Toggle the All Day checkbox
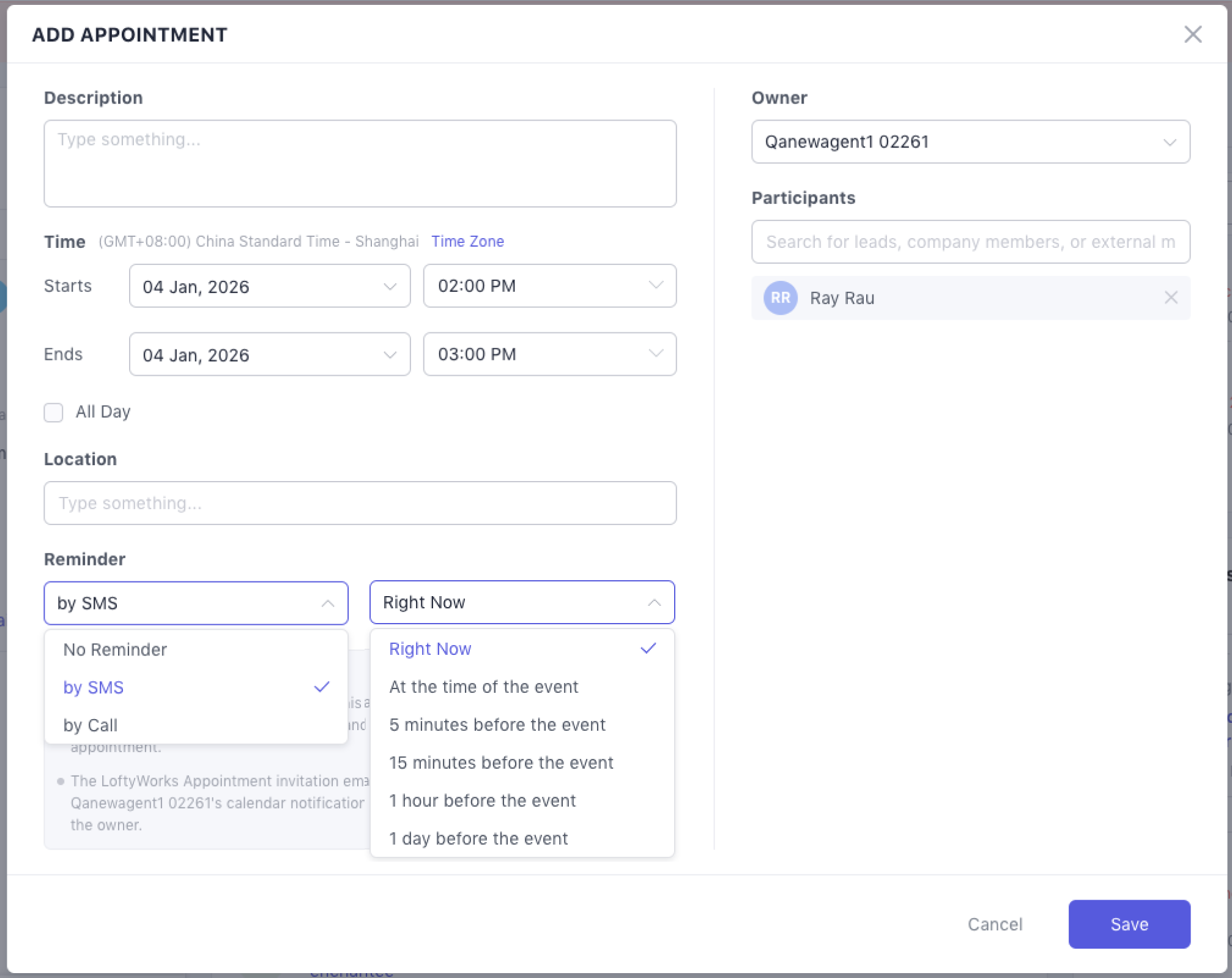The image size is (1232, 978). click(54, 412)
